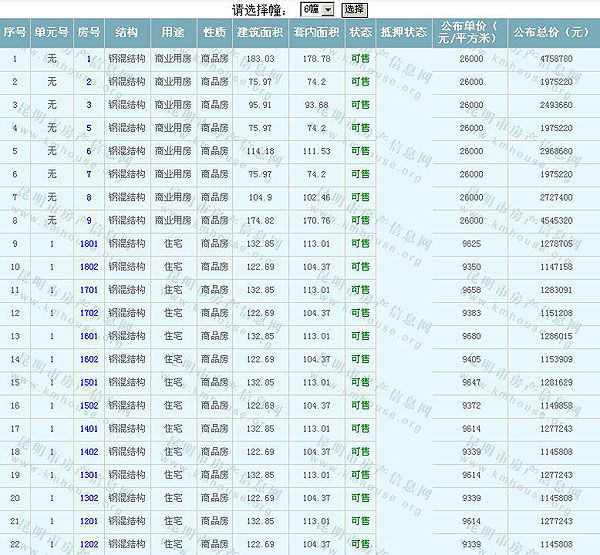
Task: View room 1302 details link
Action: click(x=89, y=497)
